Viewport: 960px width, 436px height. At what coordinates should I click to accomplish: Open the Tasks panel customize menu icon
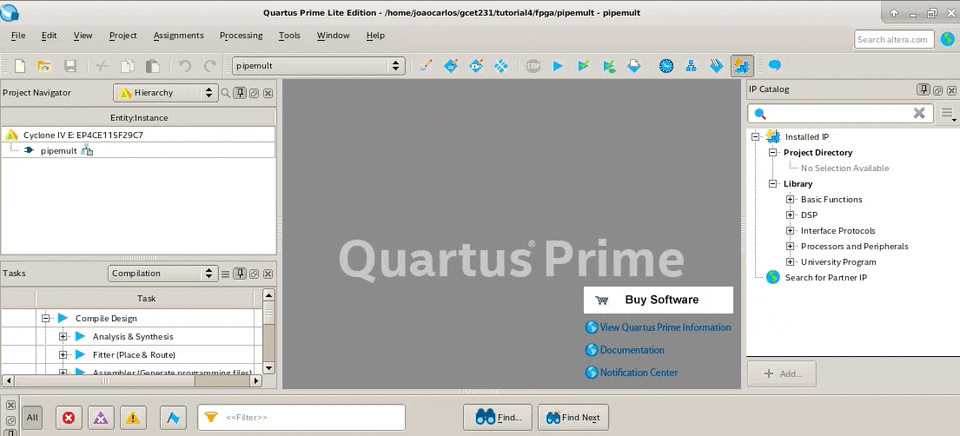(225, 274)
